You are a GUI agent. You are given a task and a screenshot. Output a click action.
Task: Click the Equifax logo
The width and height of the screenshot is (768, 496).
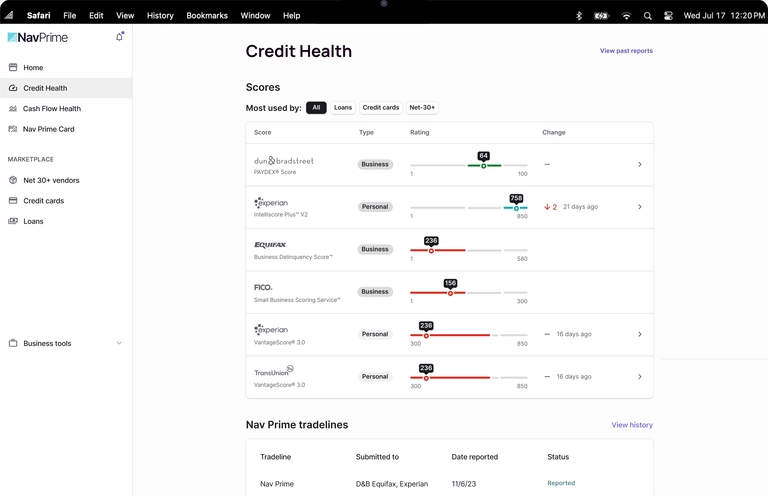click(270, 244)
